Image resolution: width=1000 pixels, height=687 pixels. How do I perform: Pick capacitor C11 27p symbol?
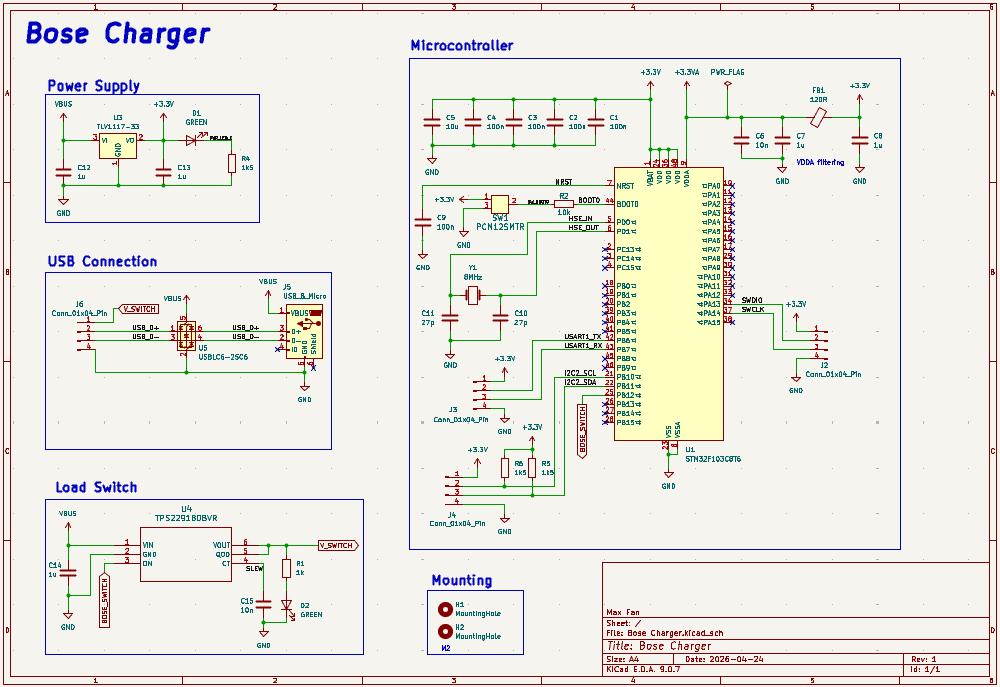[x=450, y=317]
